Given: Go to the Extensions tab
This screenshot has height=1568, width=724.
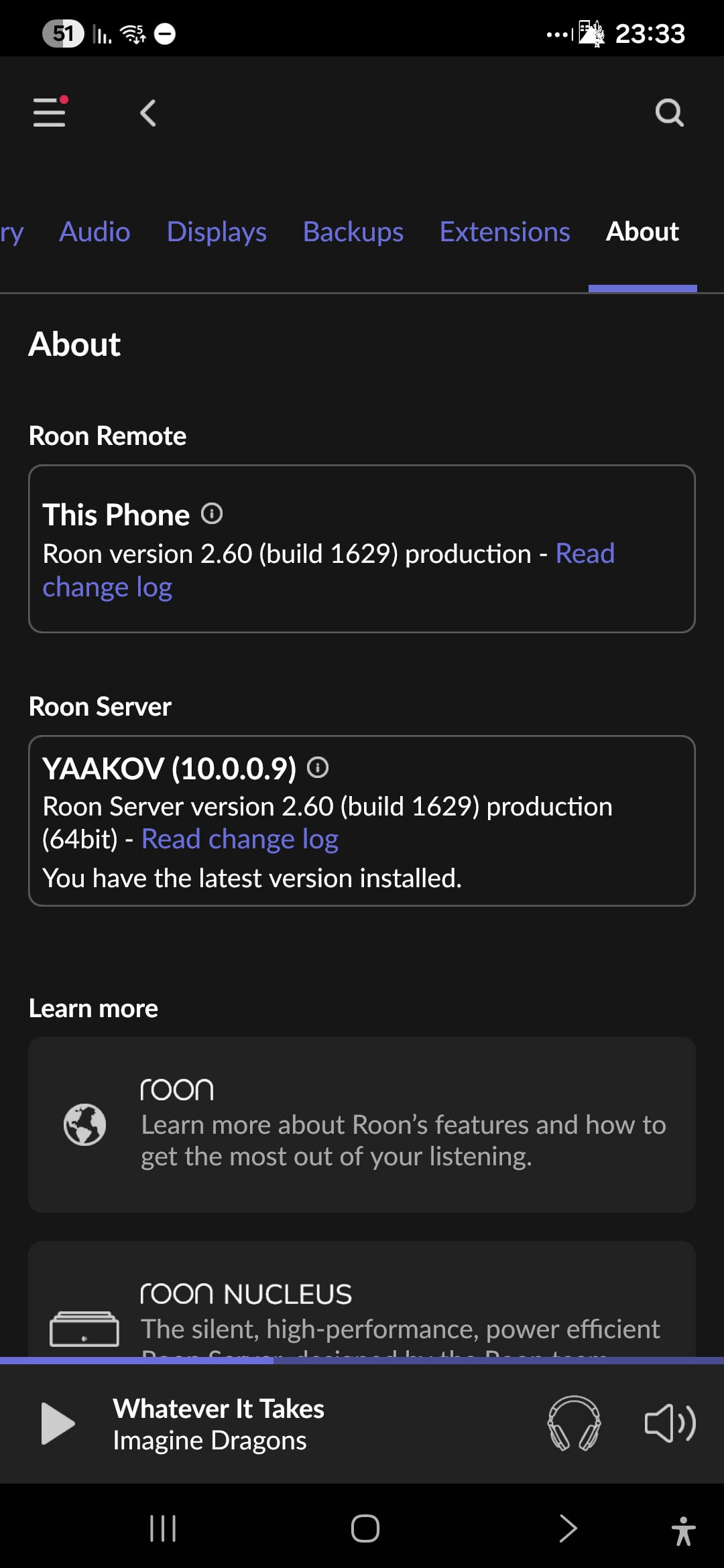Looking at the screenshot, I should click(505, 232).
